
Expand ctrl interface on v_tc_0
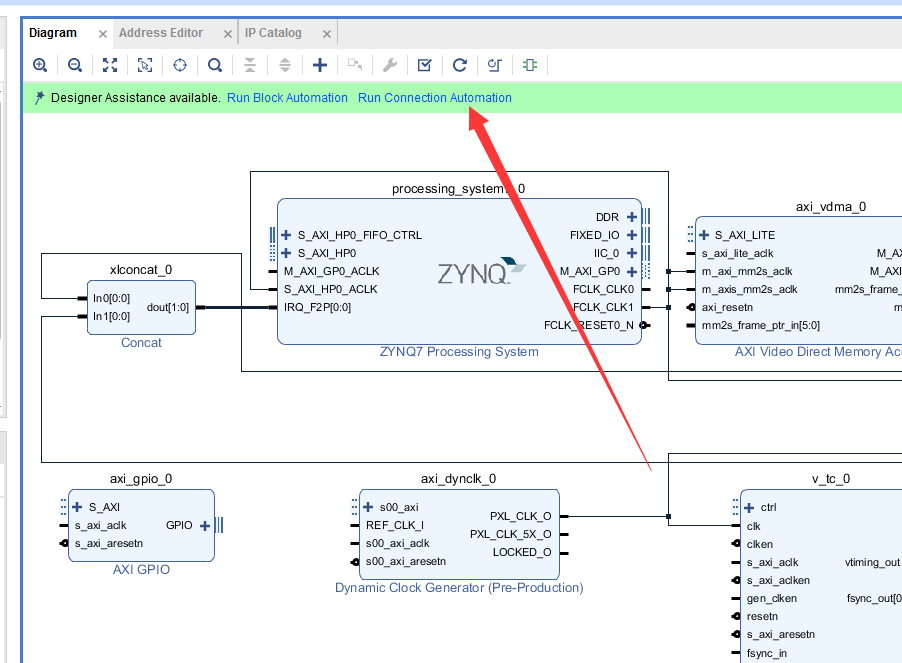(x=749, y=507)
